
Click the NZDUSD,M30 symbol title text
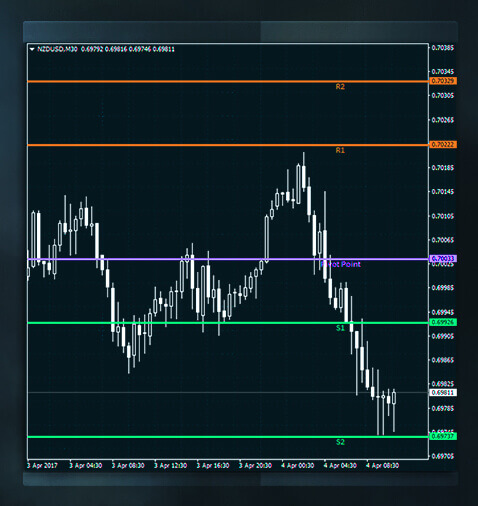click(57, 49)
